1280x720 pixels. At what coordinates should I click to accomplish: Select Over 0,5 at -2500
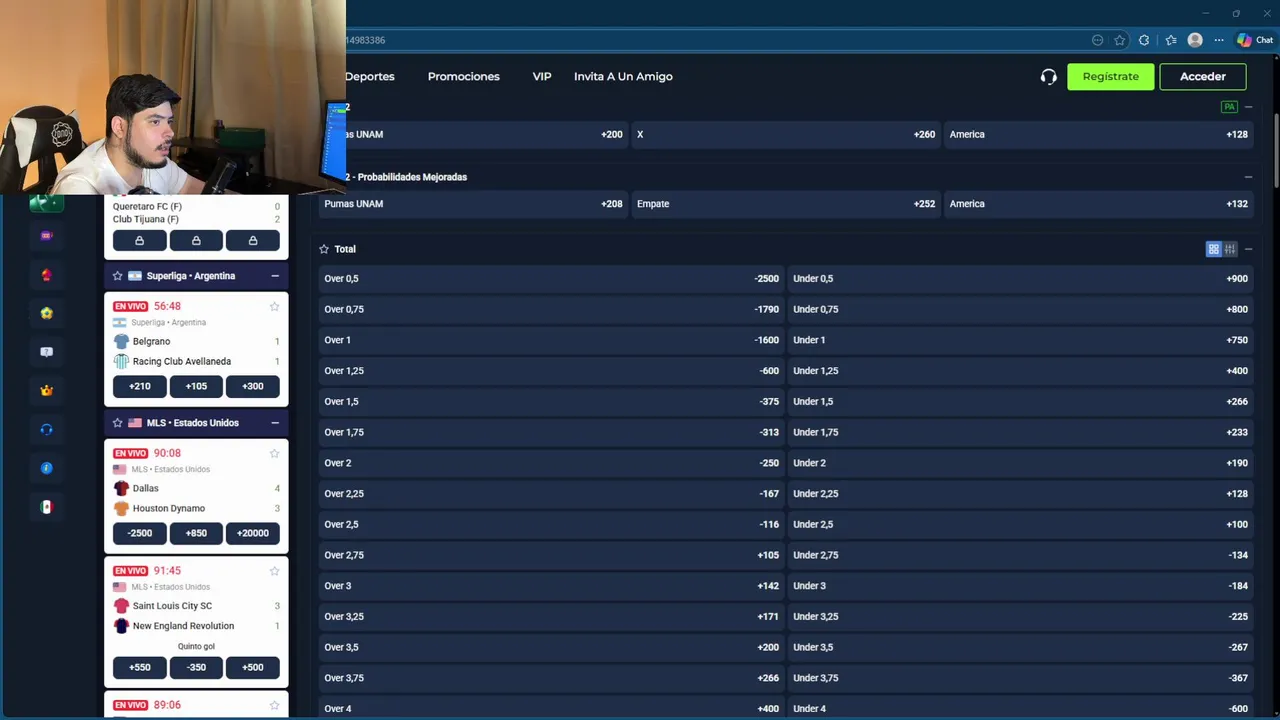[x=551, y=279]
